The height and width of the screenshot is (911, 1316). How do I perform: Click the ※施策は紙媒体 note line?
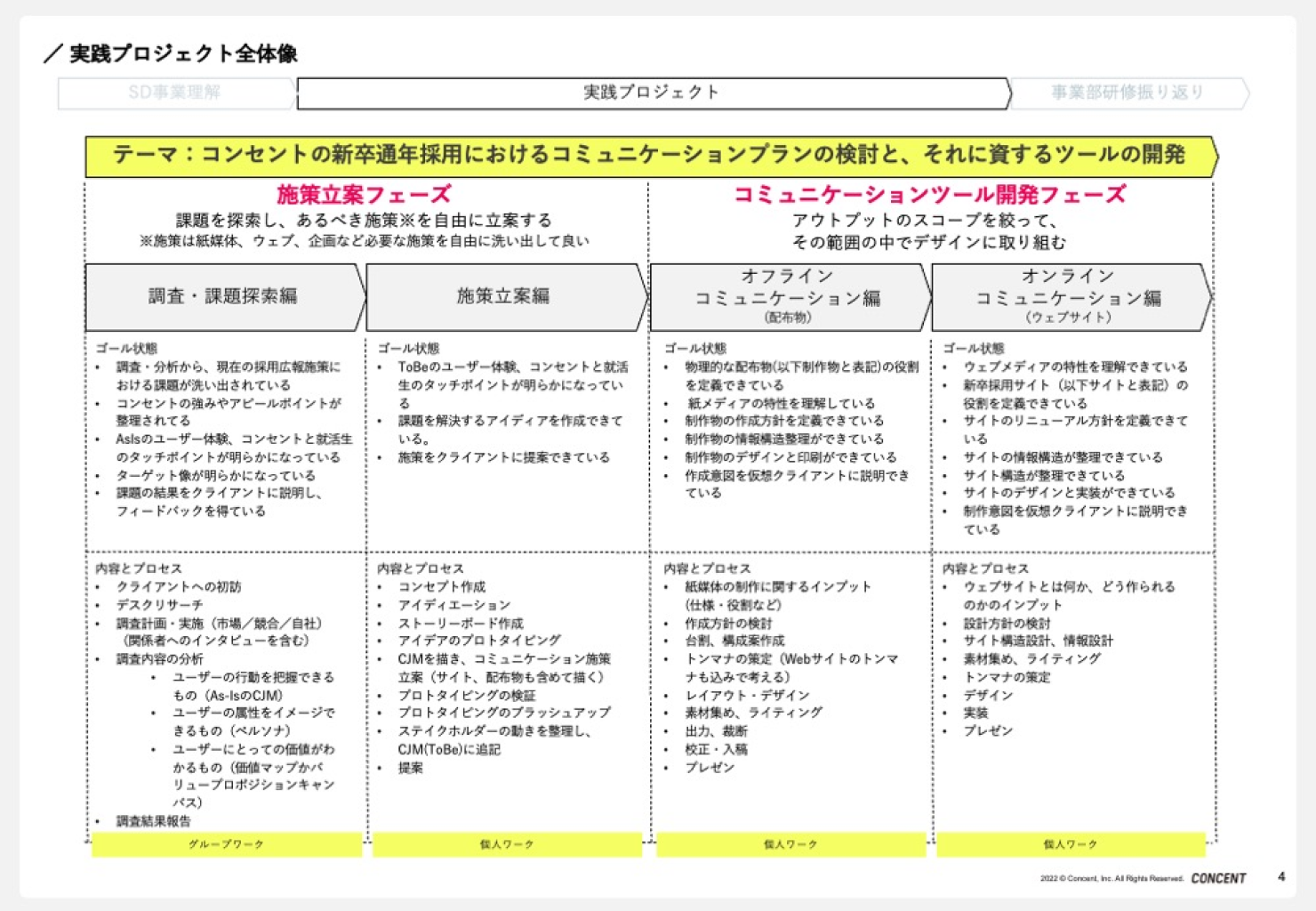(364, 241)
